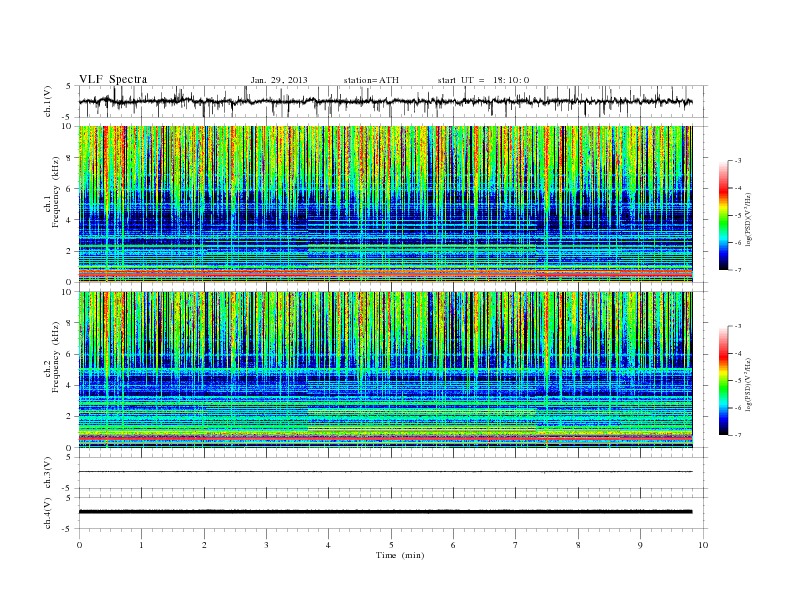
Task: Click the 'ch.1(V)' waveform axis label
Action: click(48, 102)
